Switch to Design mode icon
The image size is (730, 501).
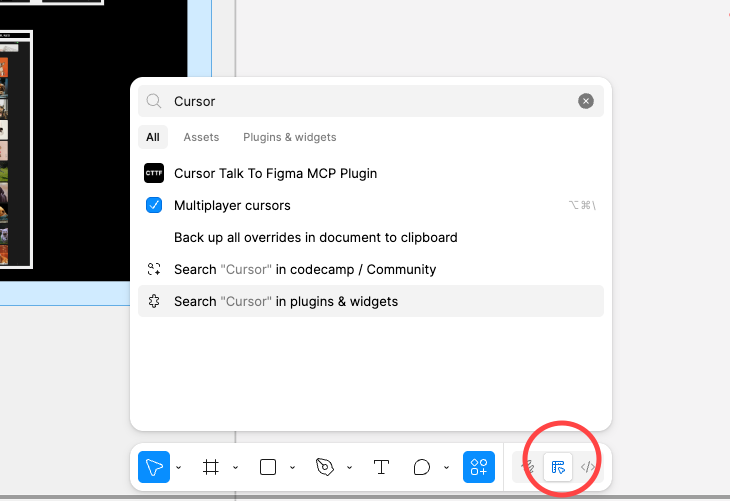click(x=559, y=467)
